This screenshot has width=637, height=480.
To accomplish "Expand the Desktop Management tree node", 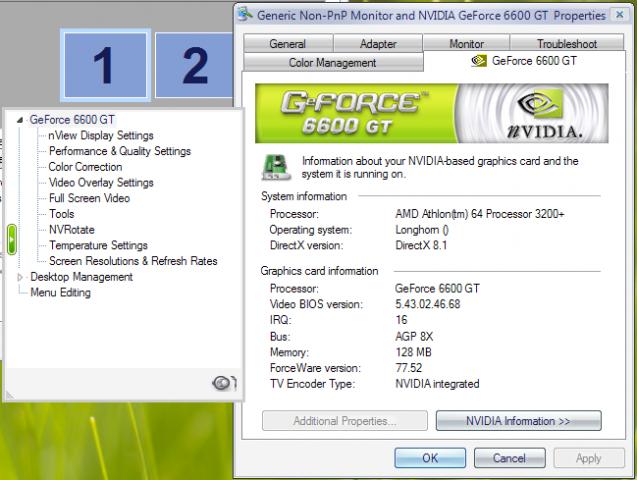I will click(20, 277).
